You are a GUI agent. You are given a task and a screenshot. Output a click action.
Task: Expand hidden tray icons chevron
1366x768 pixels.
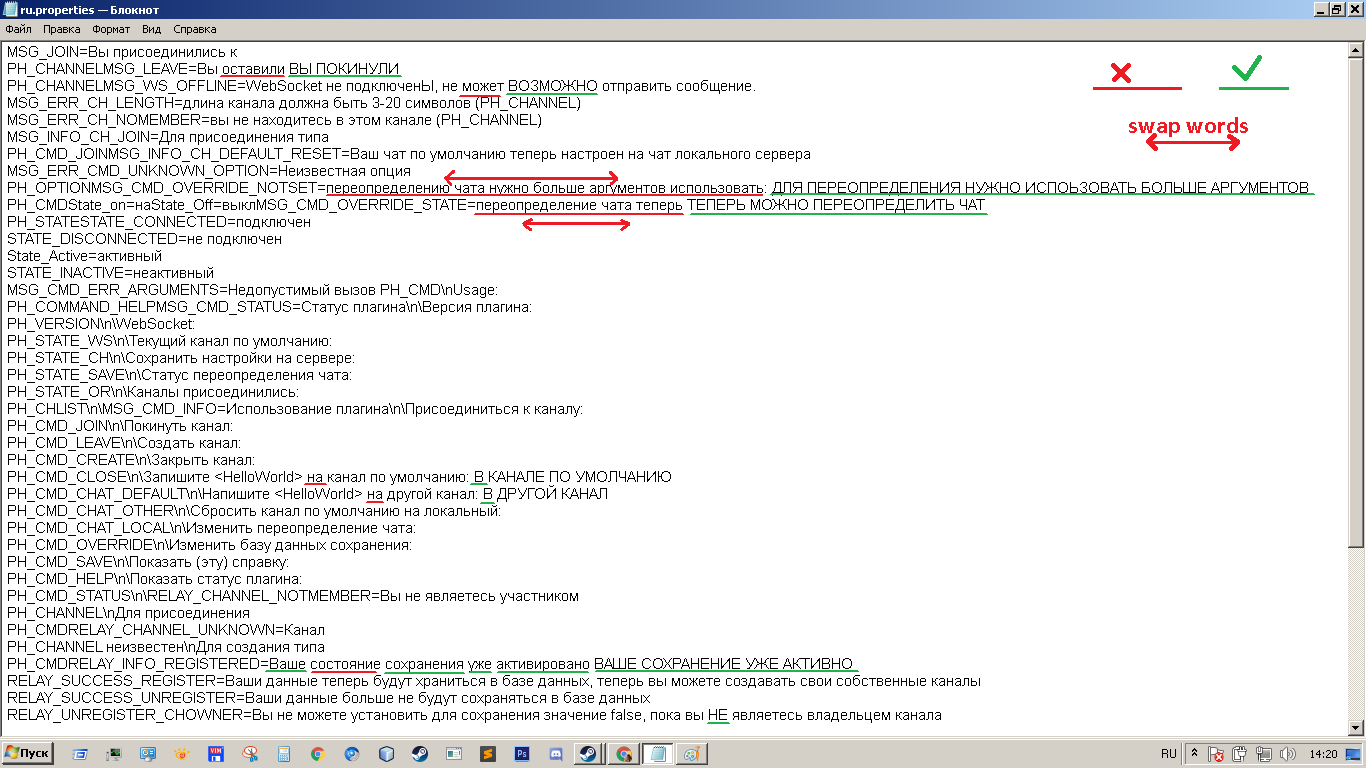point(1194,753)
